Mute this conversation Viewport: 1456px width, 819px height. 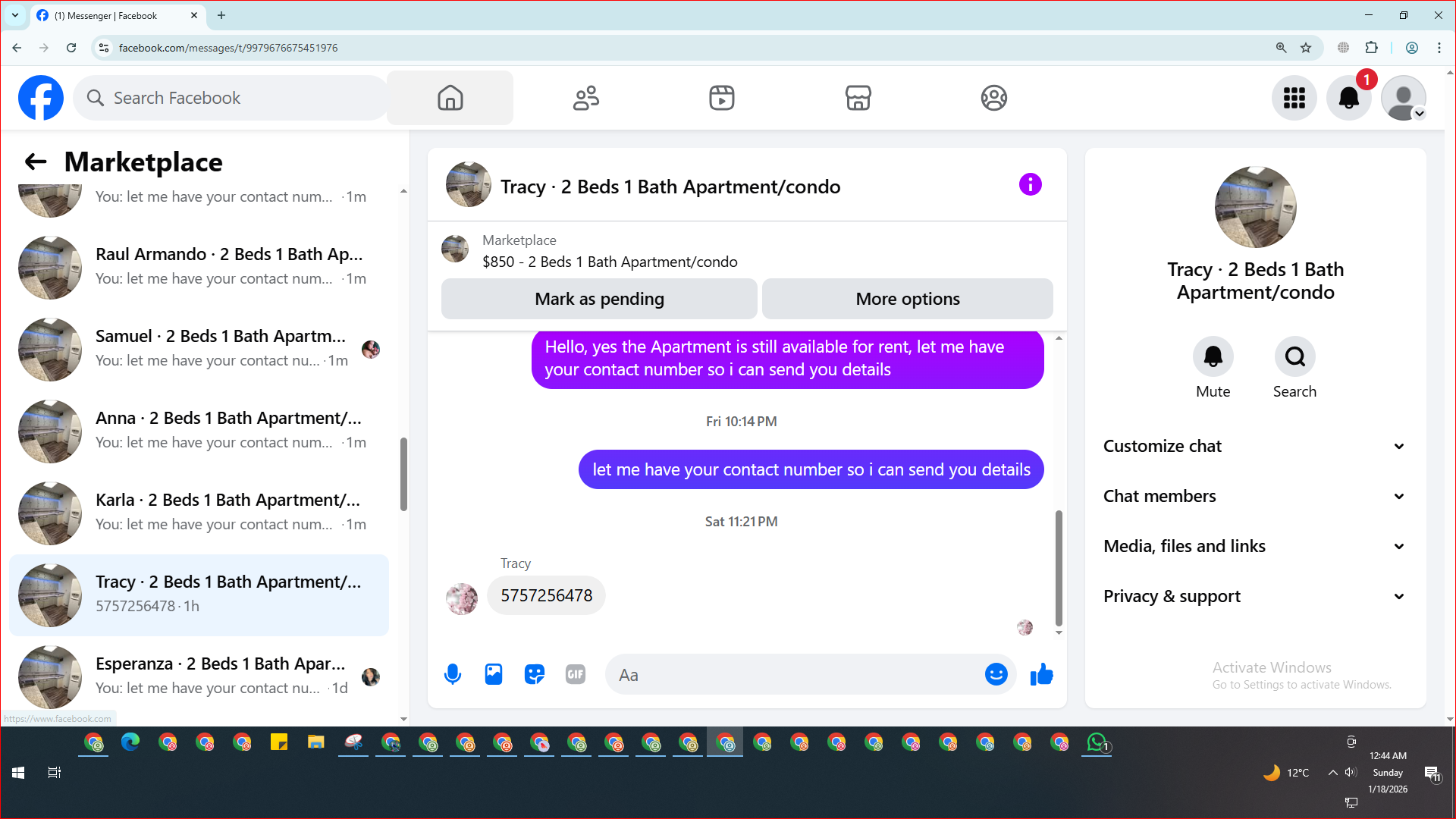click(x=1213, y=356)
